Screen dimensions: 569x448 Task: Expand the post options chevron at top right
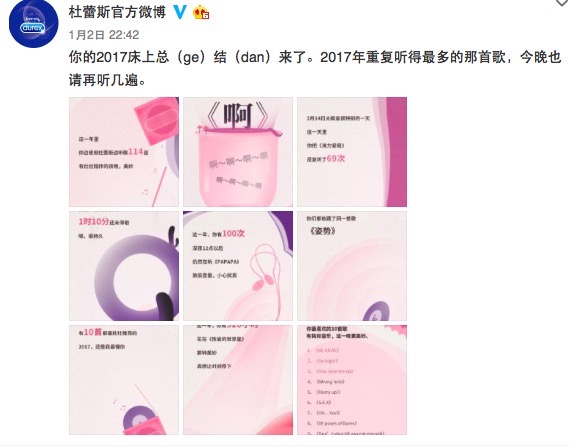562,3
